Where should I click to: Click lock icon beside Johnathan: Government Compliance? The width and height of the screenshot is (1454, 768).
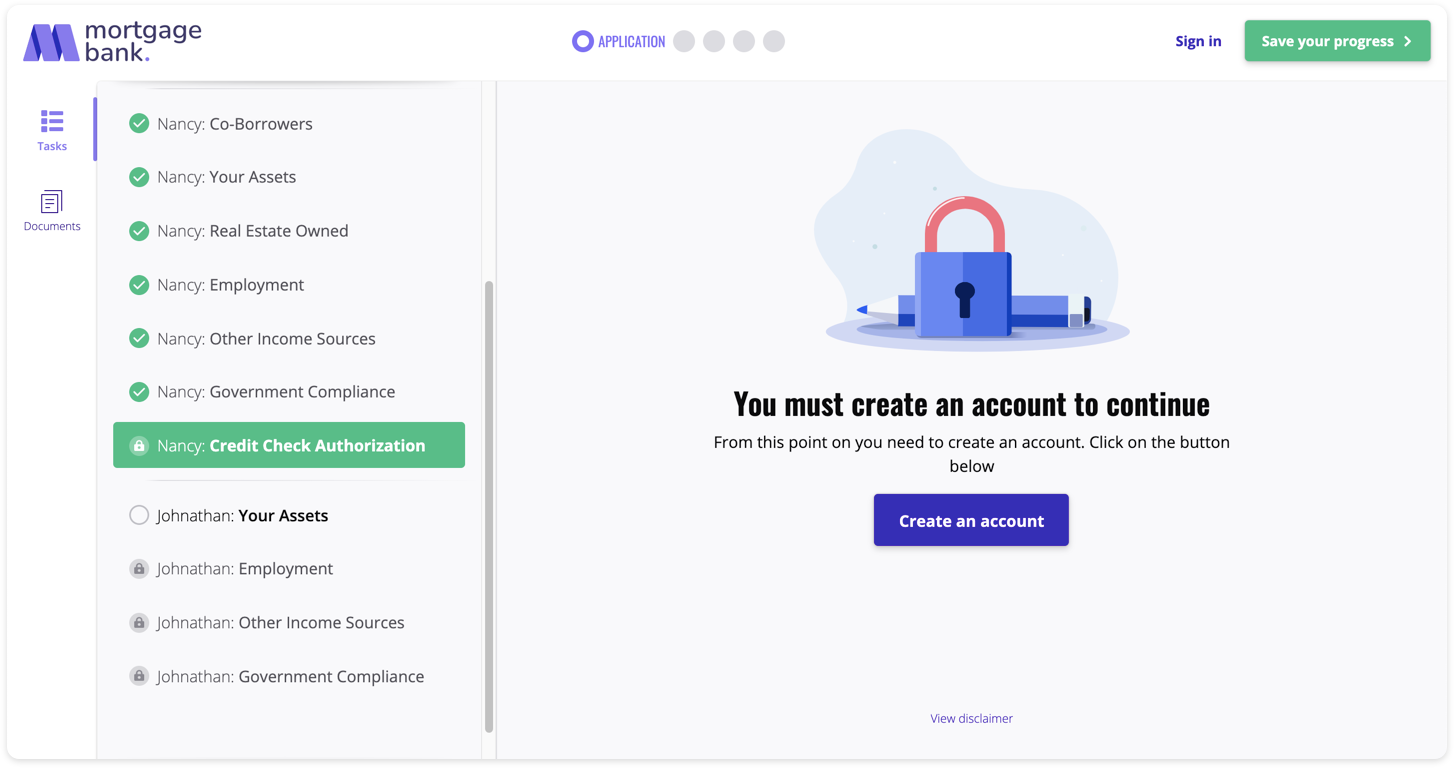139,676
